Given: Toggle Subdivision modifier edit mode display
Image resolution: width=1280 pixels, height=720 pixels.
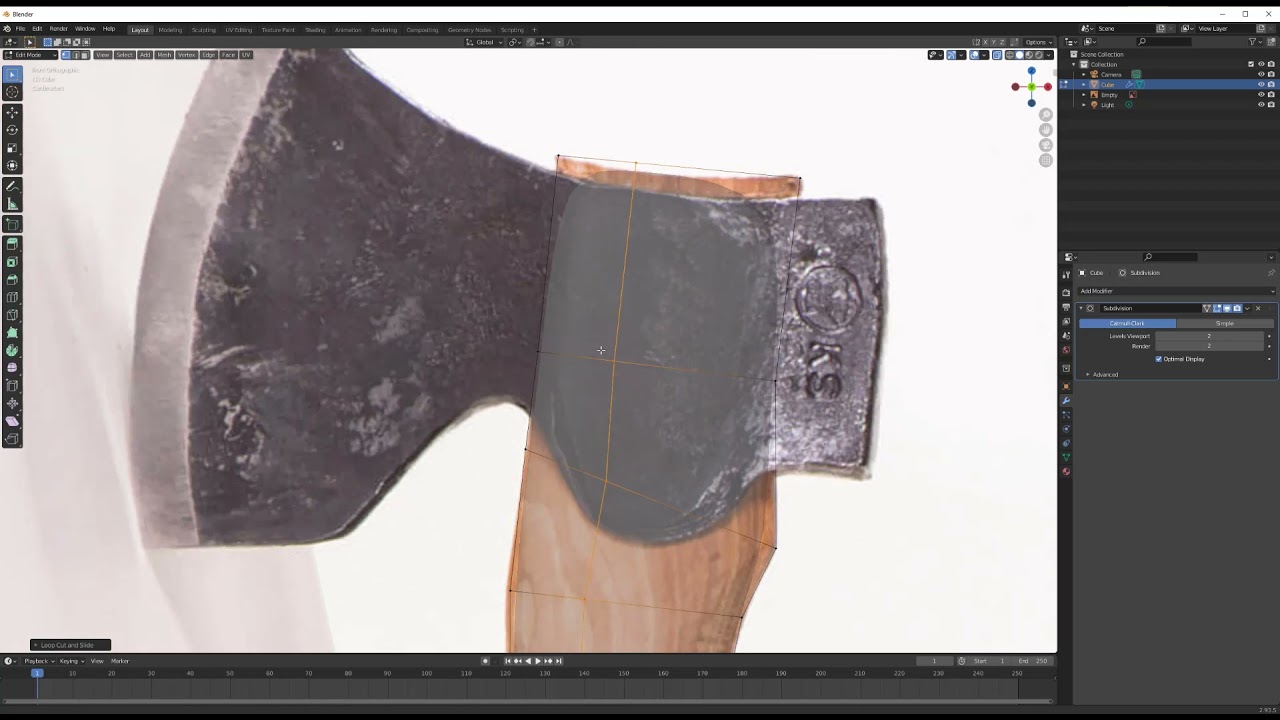Looking at the screenshot, I should point(1217,308).
